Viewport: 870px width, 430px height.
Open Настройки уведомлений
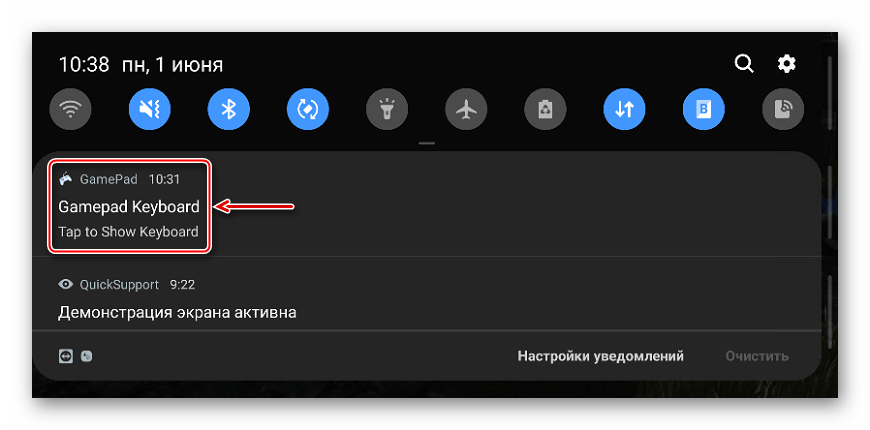coord(600,356)
